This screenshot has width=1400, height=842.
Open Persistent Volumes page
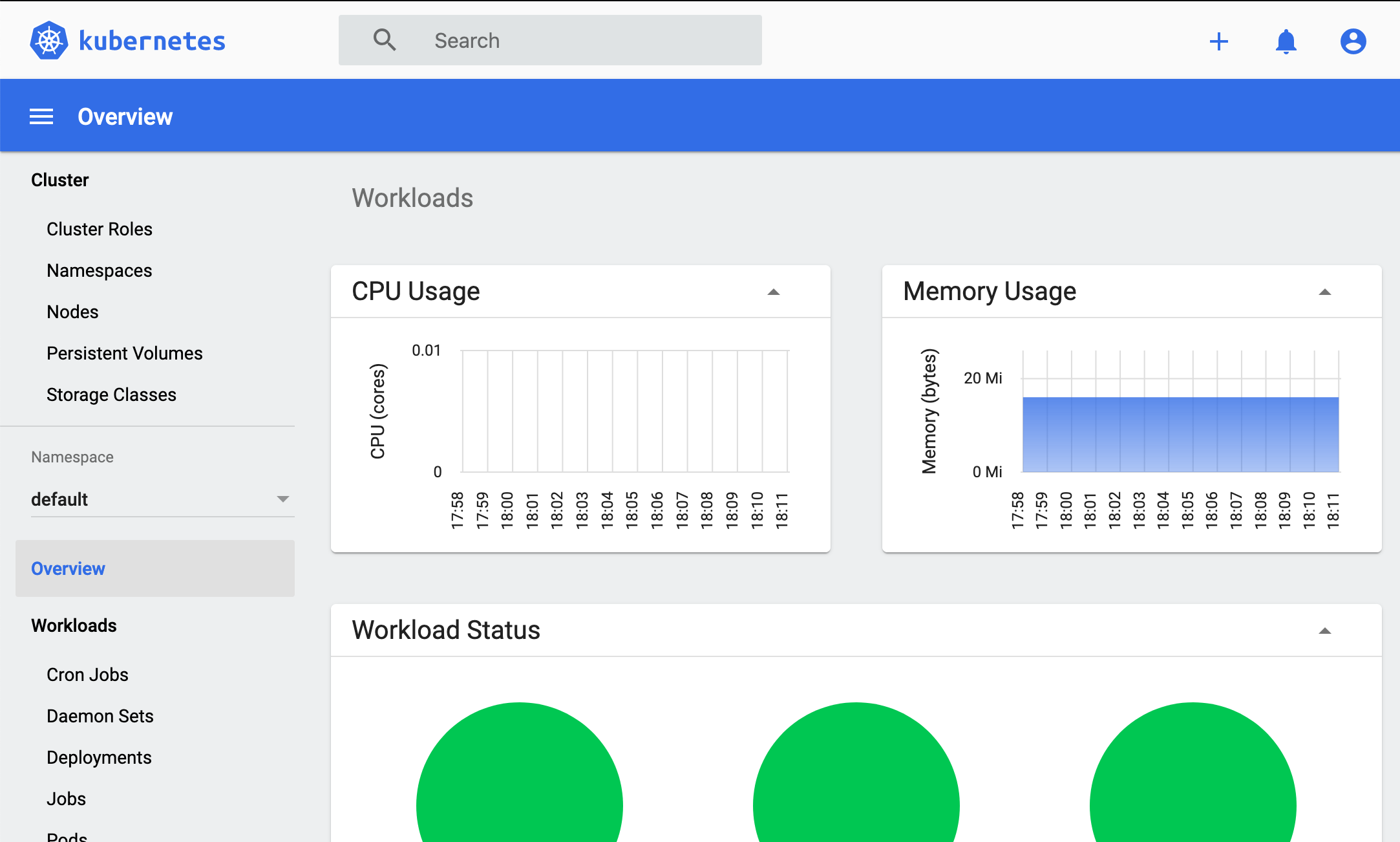tap(125, 353)
